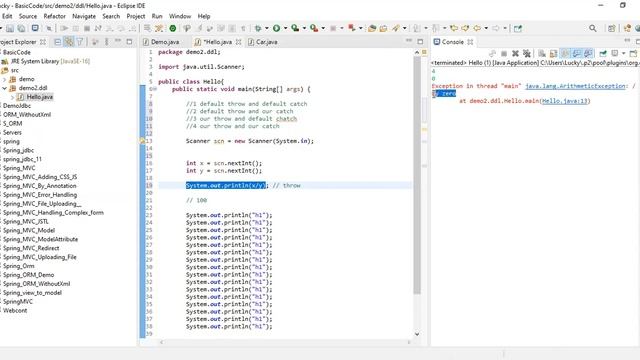Toggle Word Wrap in Console toolbar
This screenshot has width=640, height=360.
click(565, 53)
